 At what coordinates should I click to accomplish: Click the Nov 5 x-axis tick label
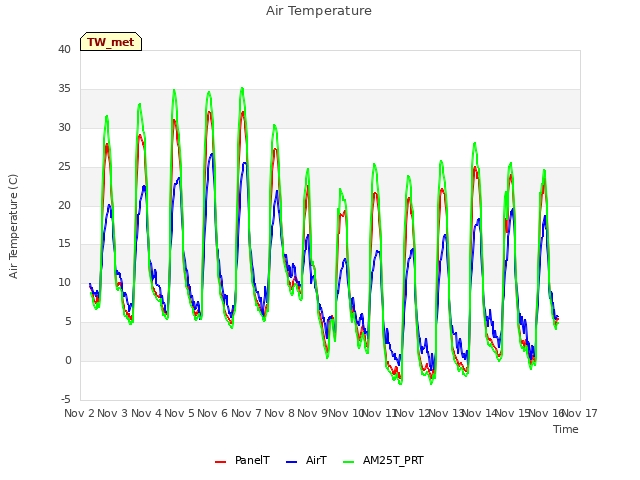[x=180, y=413]
